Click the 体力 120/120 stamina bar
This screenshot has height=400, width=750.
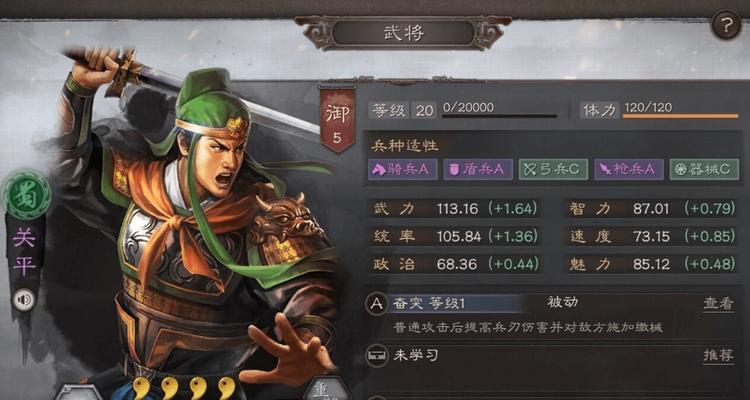pos(660,111)
